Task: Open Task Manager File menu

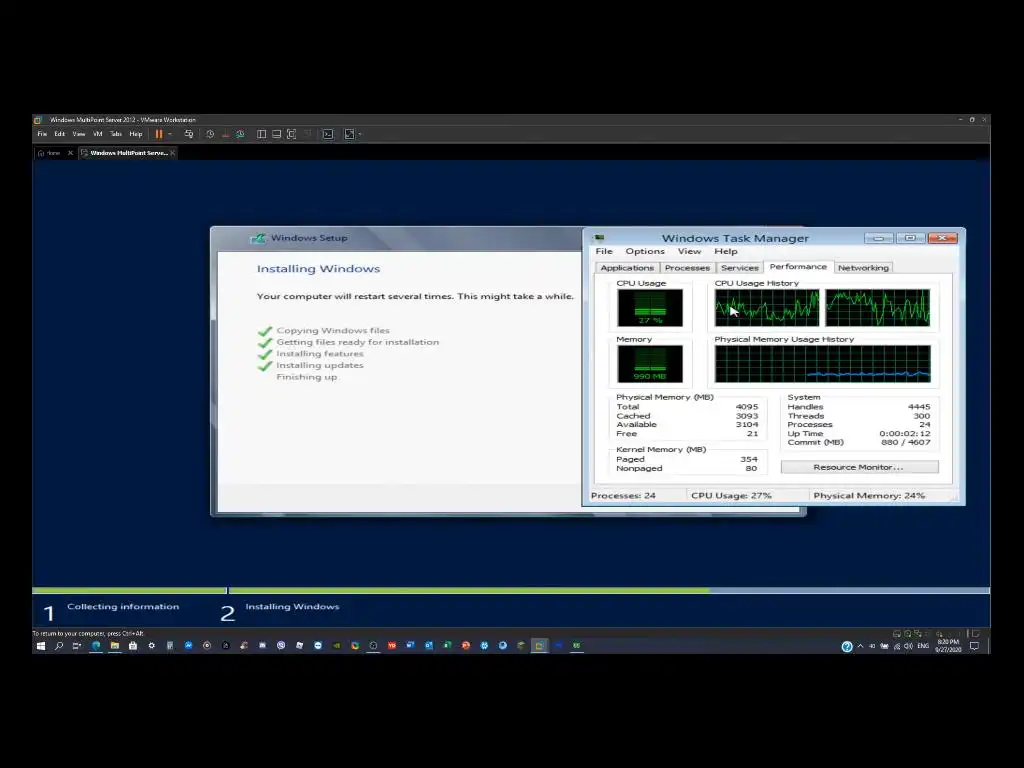Action: 604,251
